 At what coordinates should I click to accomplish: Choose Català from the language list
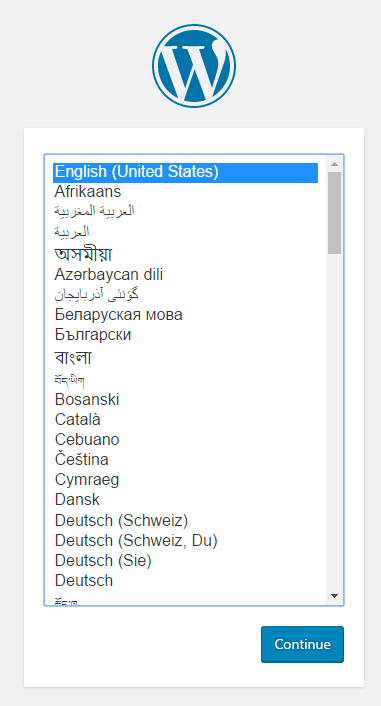(186, 420)
